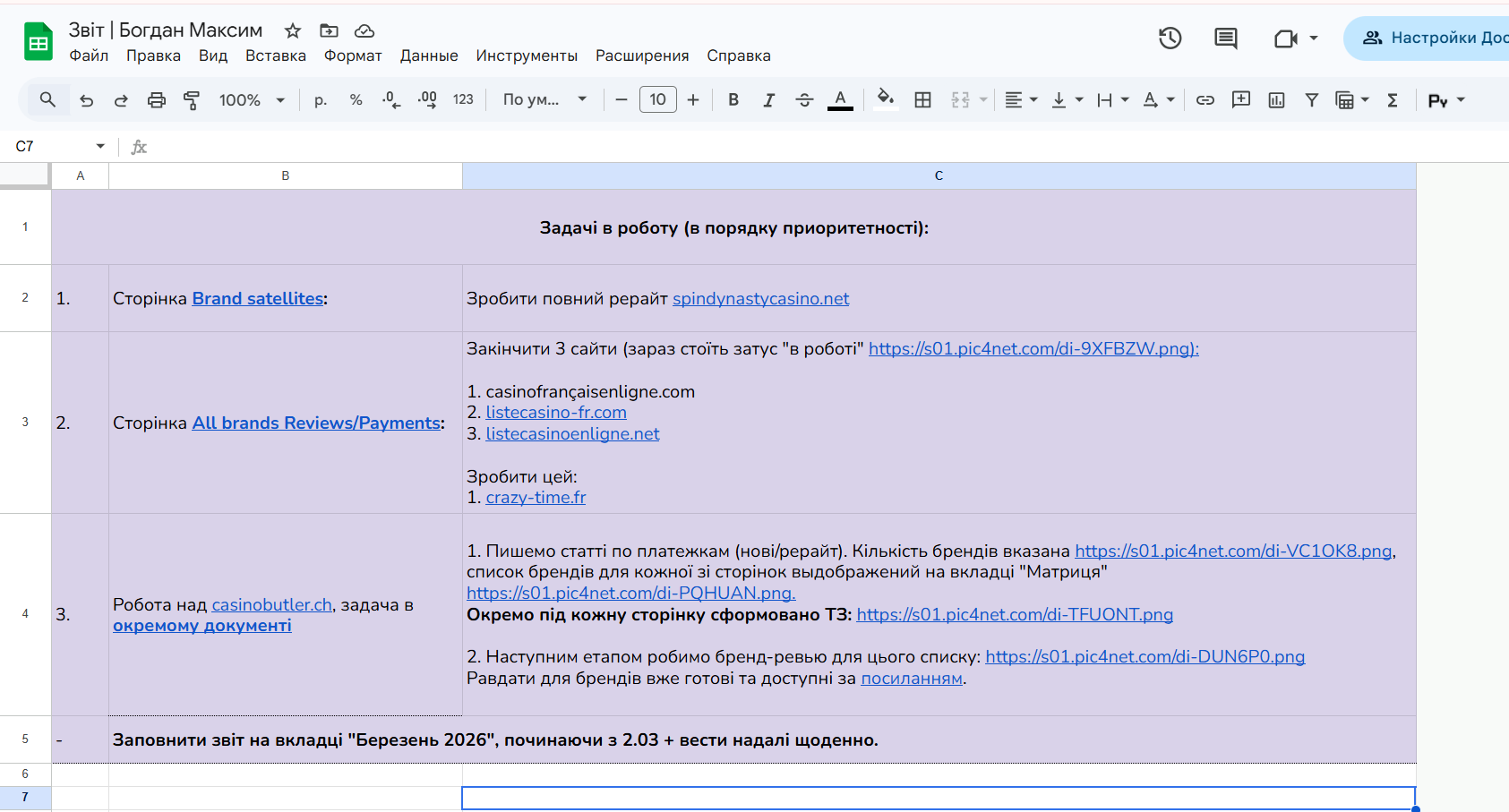
Task: Click the cell borders icon
Action: coord(922,100)
